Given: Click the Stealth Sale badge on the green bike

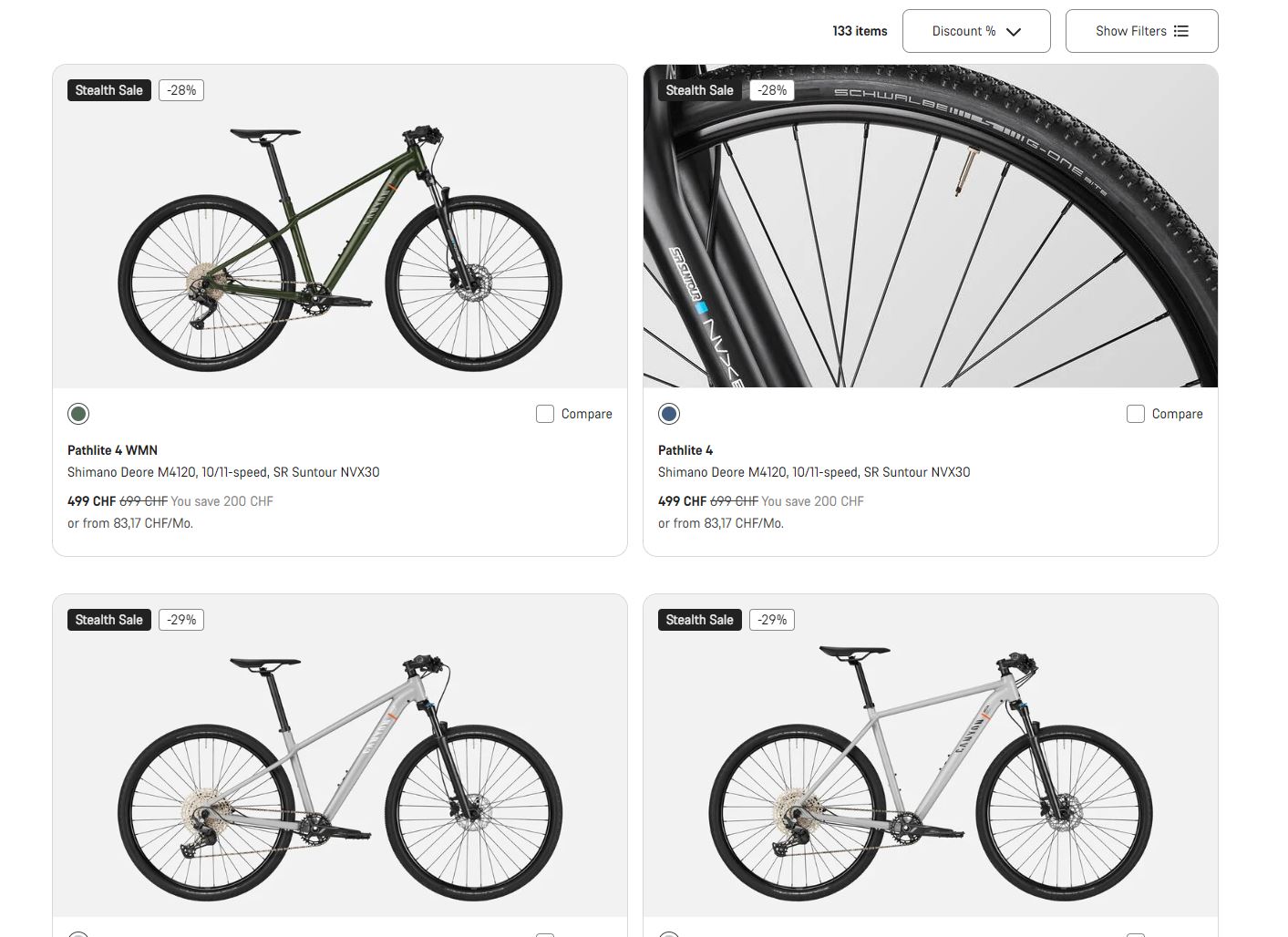Looking at the screenshot, I should point(109,90).
